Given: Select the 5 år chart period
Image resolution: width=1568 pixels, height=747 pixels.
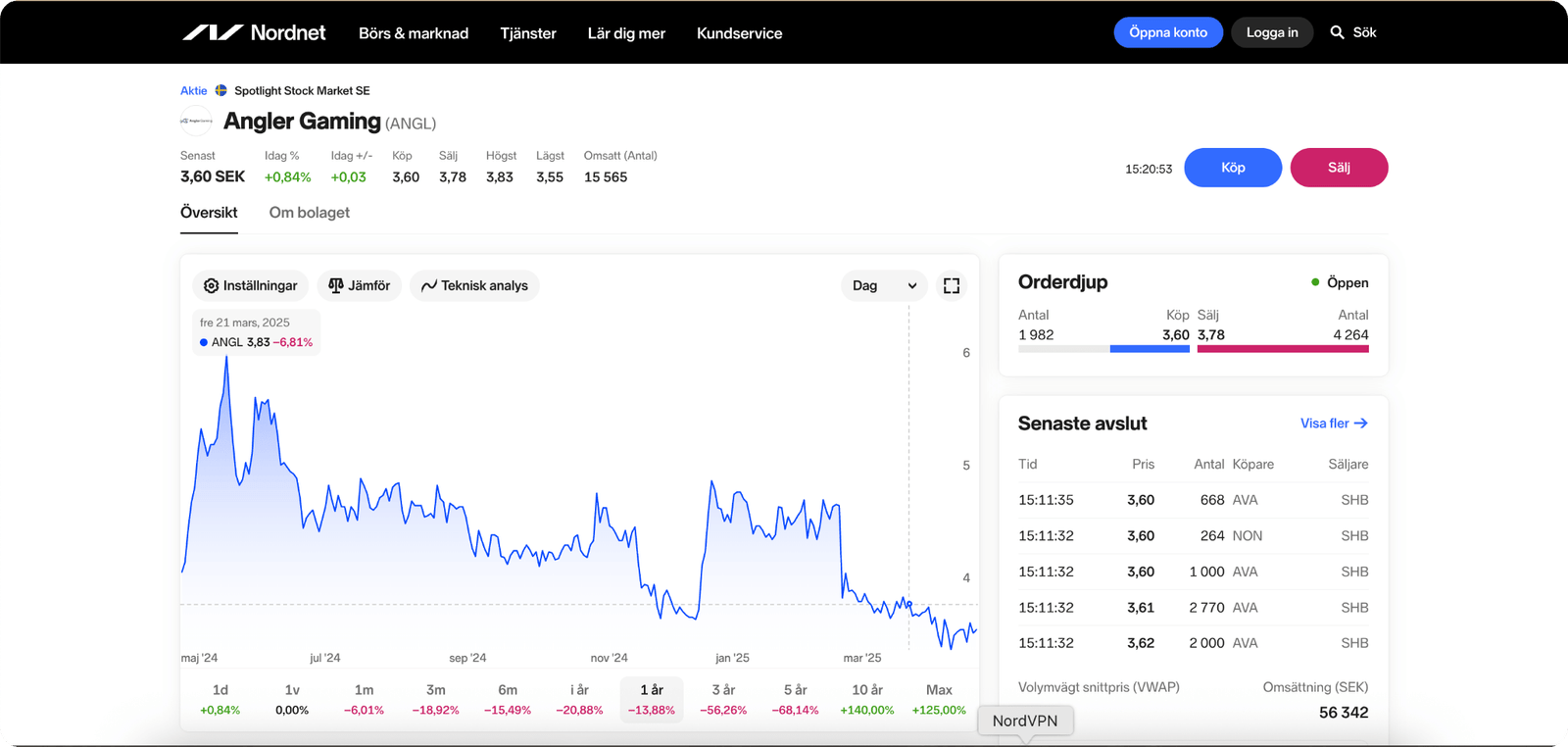Looking at the screenshot, I should click(x=795, y=699).
